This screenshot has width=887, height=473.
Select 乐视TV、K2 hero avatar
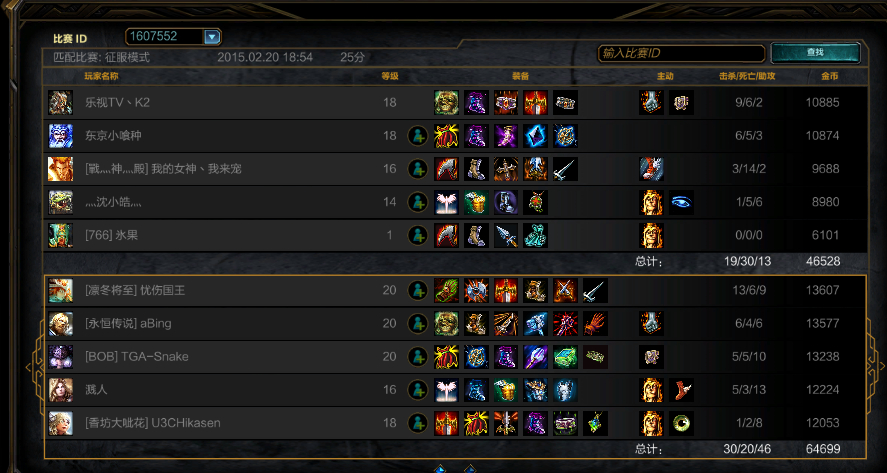[60, 103]
